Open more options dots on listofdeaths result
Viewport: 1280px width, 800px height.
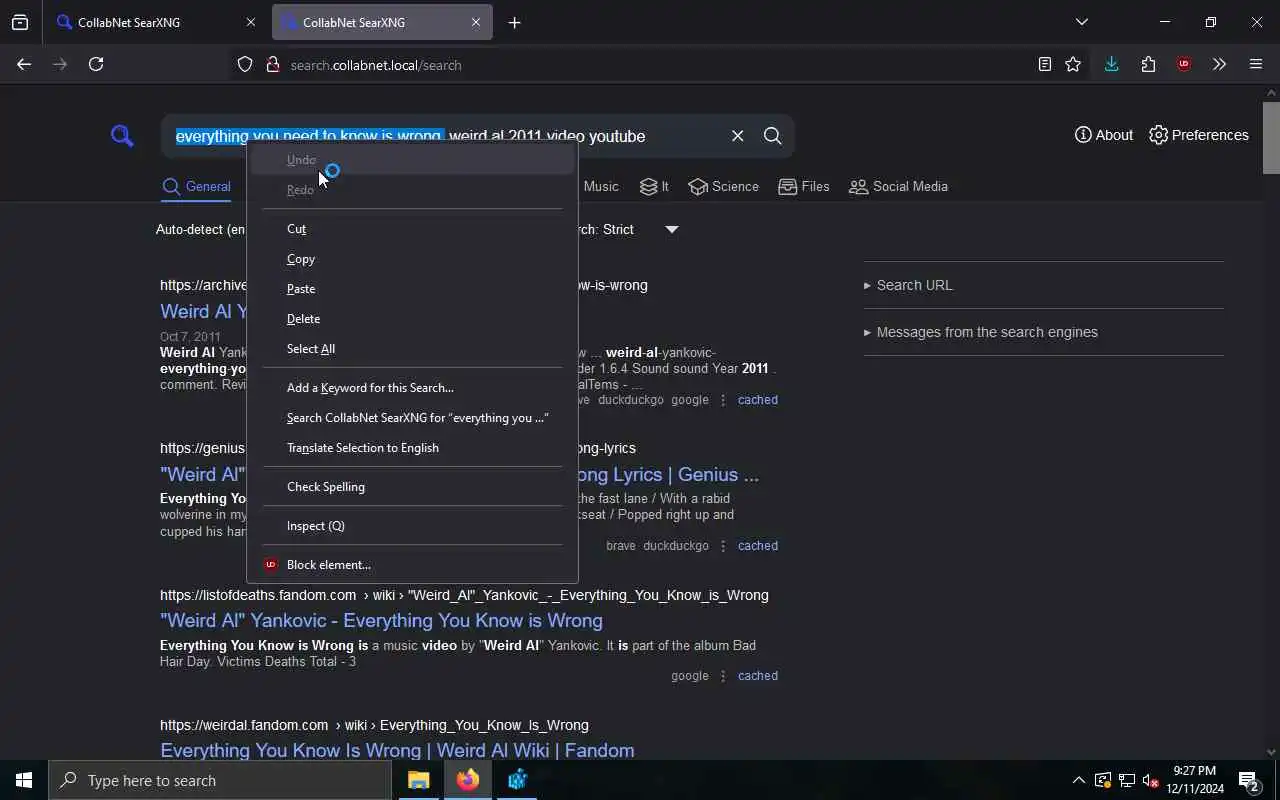[x=723, y=675]
